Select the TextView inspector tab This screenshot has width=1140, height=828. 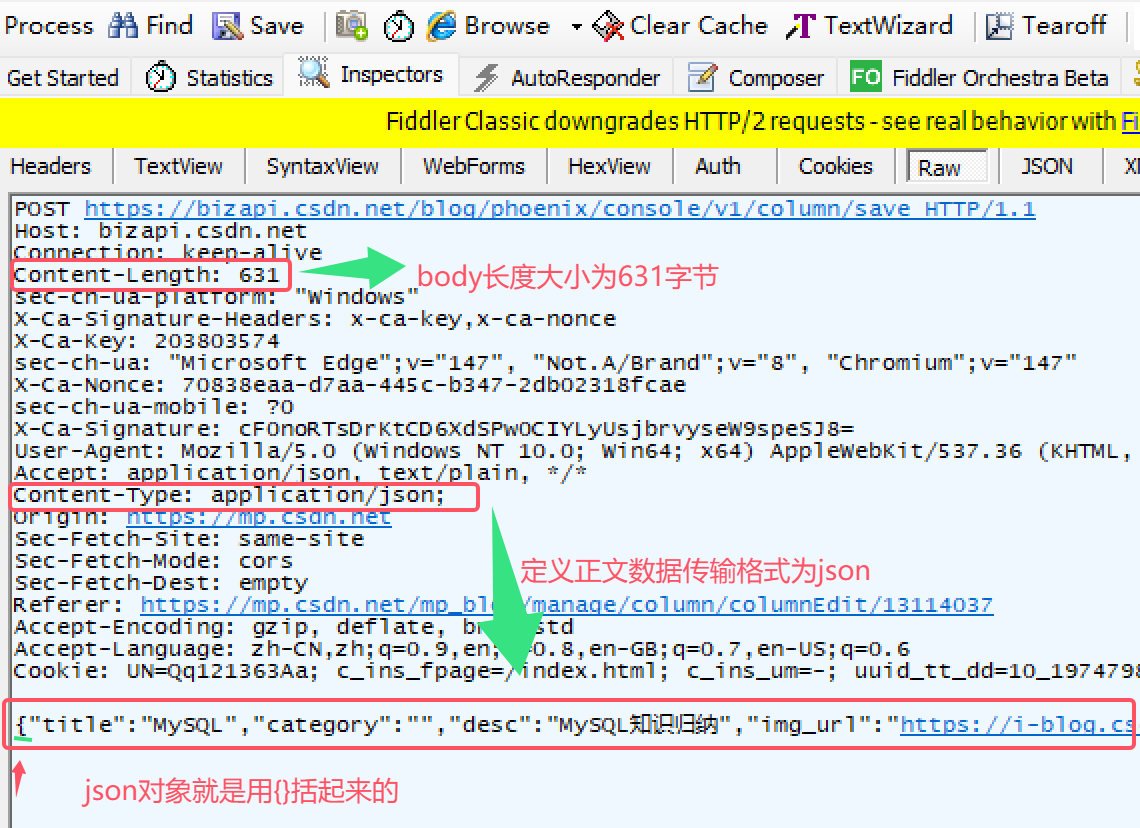pos(178,166)
